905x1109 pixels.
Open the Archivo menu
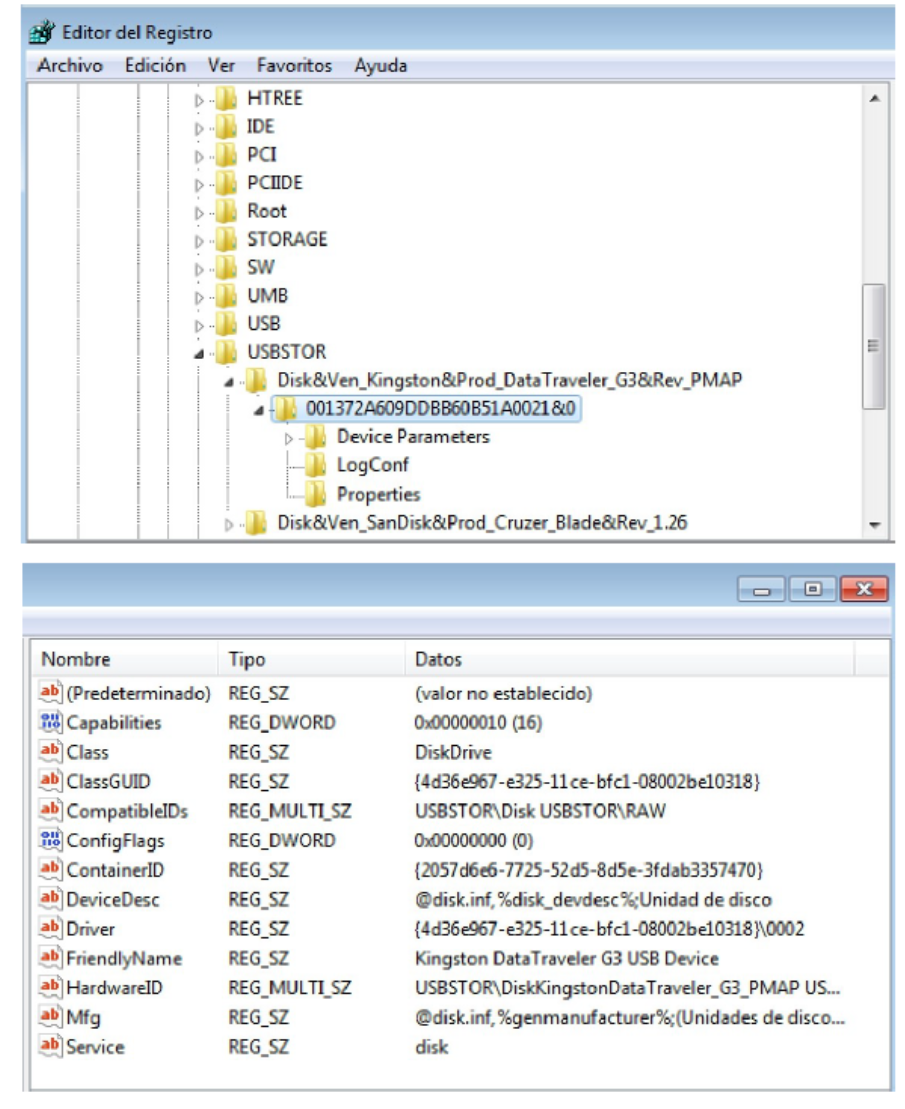[x=69, y=66]
